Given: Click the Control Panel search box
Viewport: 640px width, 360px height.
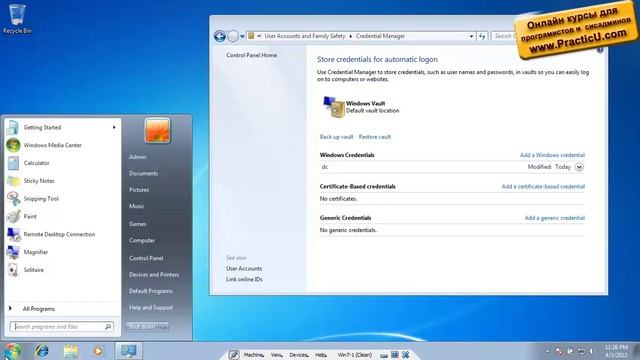Looking at the screenshot, I should pos(504,36).
